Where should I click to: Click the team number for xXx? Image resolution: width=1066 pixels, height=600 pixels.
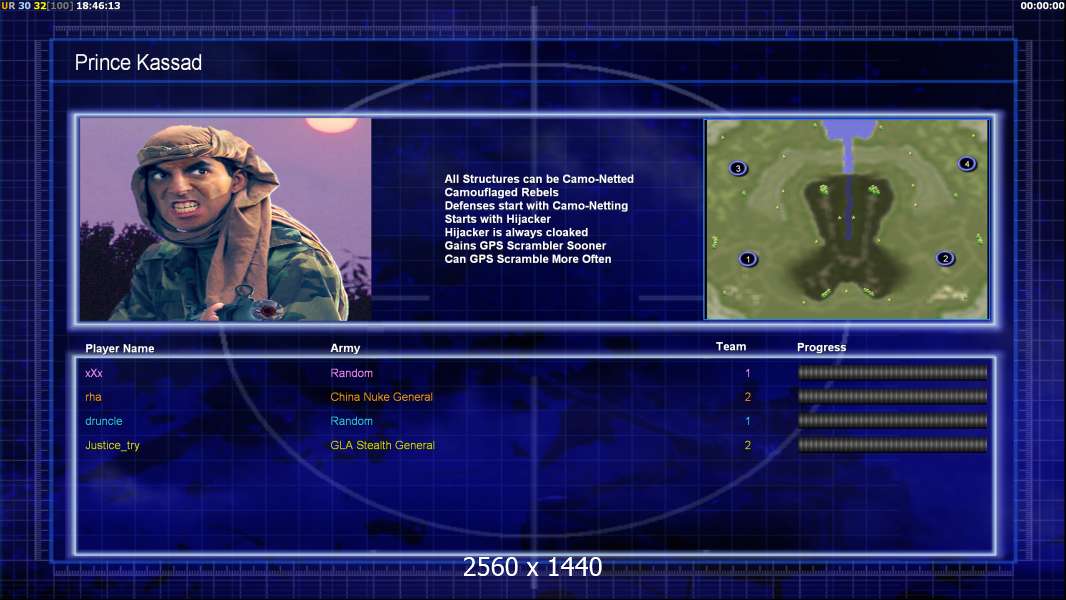click(748, 373)
